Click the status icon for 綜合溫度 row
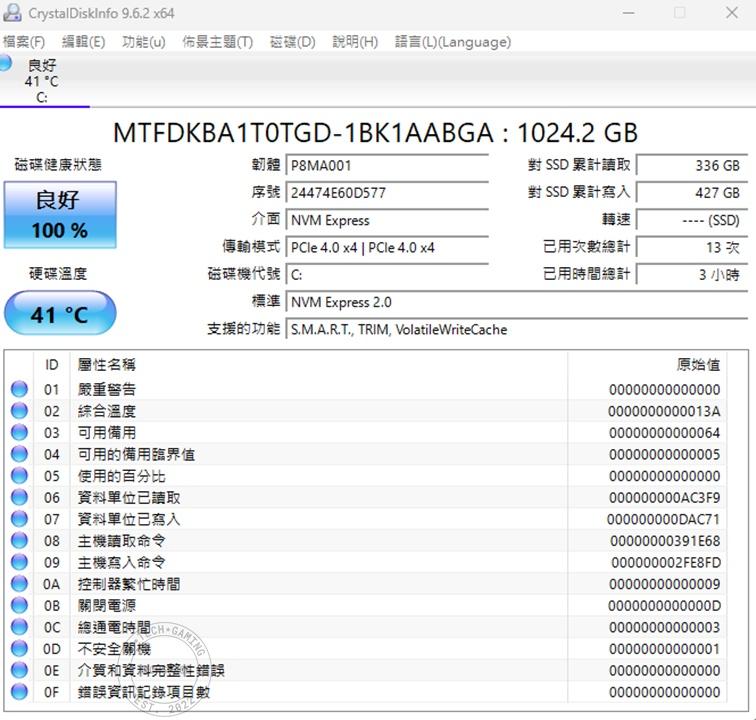Image resolution: width=756 pixels, height=720 pixels. click(19, 411)
